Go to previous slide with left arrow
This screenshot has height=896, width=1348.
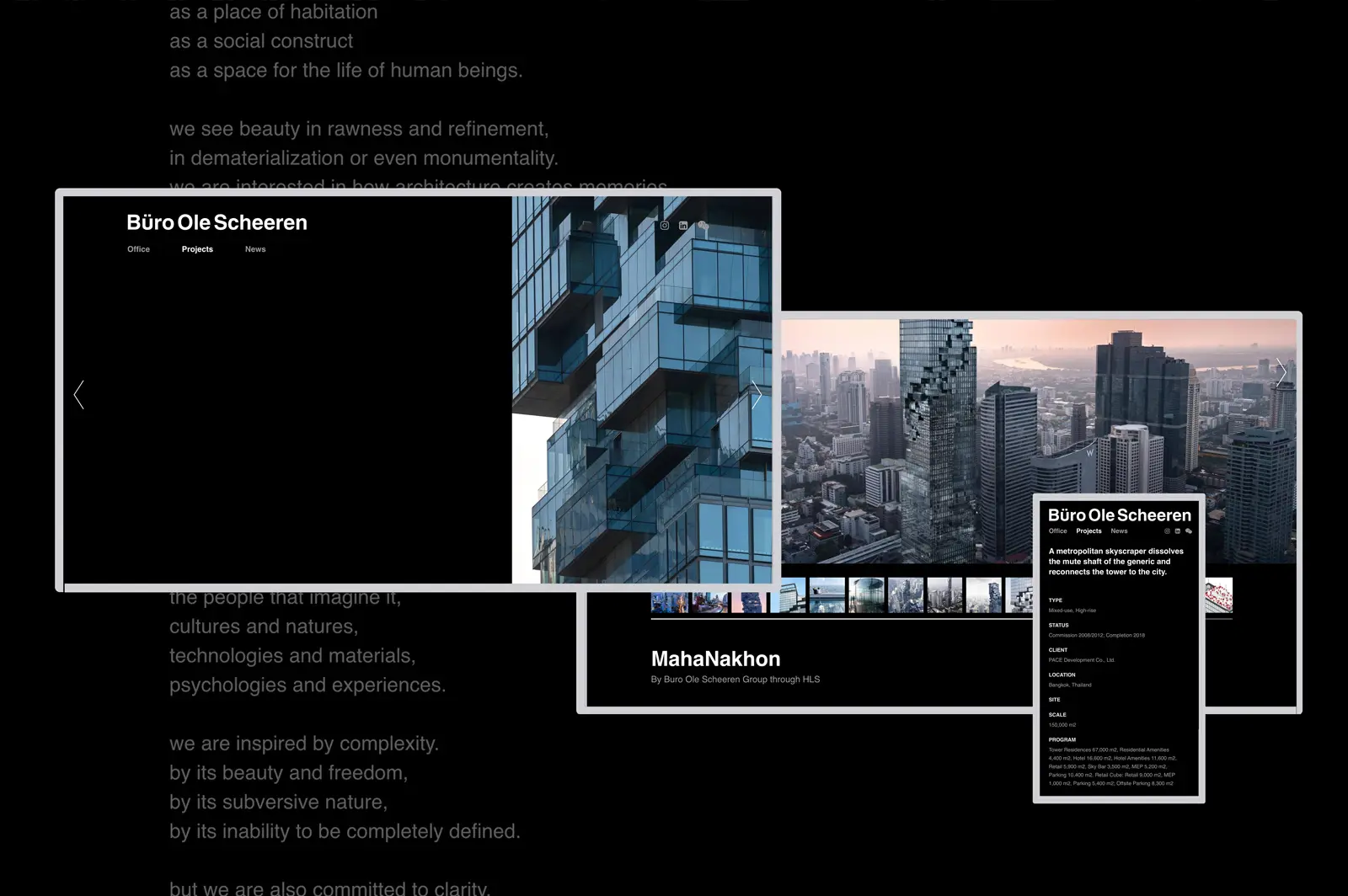[79, 394]
